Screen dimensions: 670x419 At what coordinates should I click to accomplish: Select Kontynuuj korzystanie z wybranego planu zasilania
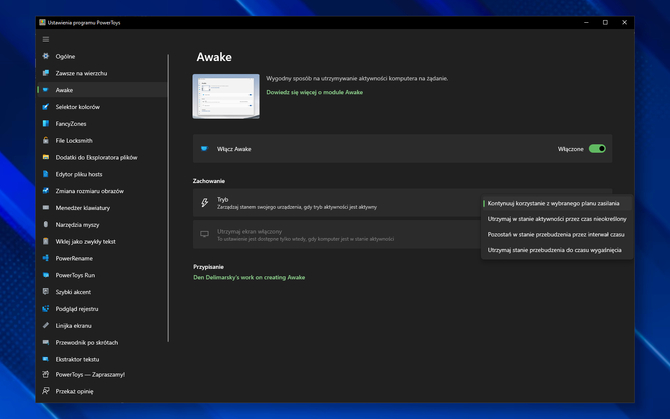click(557, 203)
